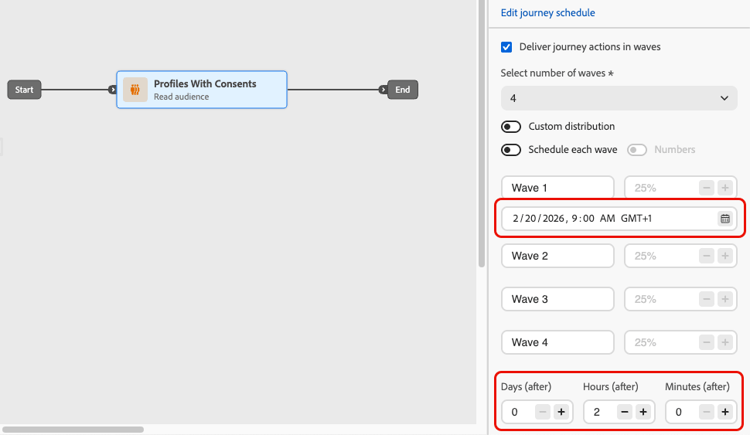The height and width of the screenshot is (435, 750).
Task: Click minus on Wave 2 percentage
Action: coord(706,256)
